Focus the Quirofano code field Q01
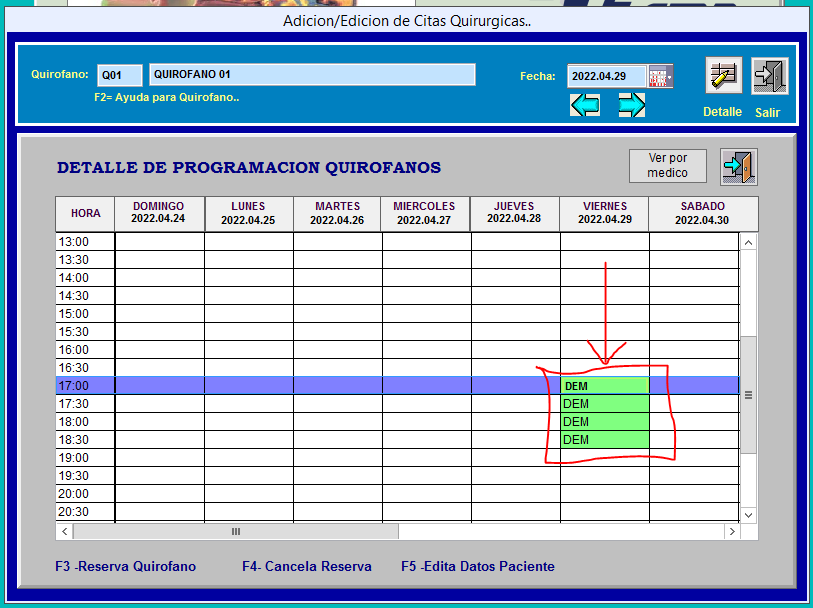This screenshot has height=608, width=813. pos(120,75)
